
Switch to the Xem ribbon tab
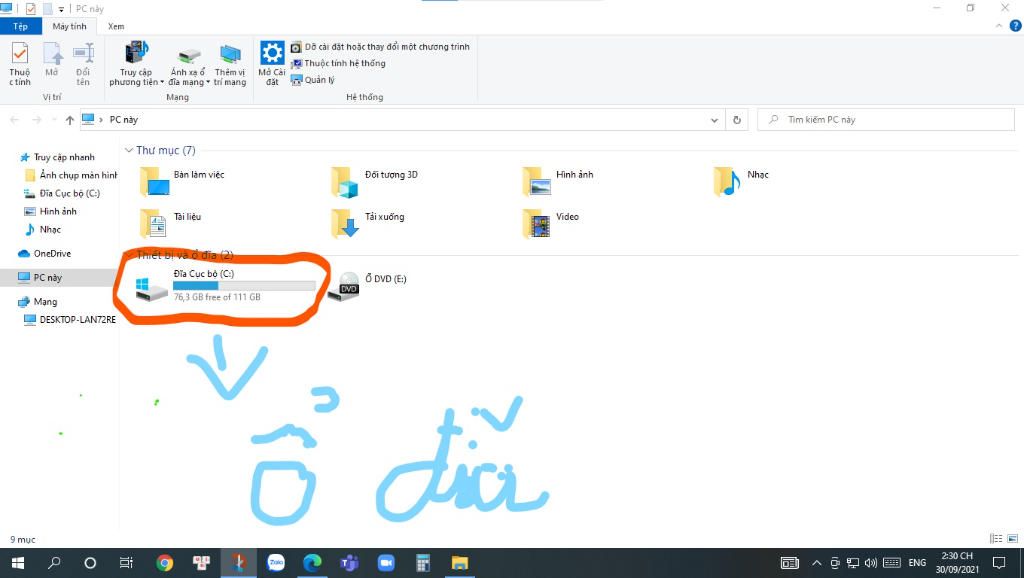pos(116,26)
